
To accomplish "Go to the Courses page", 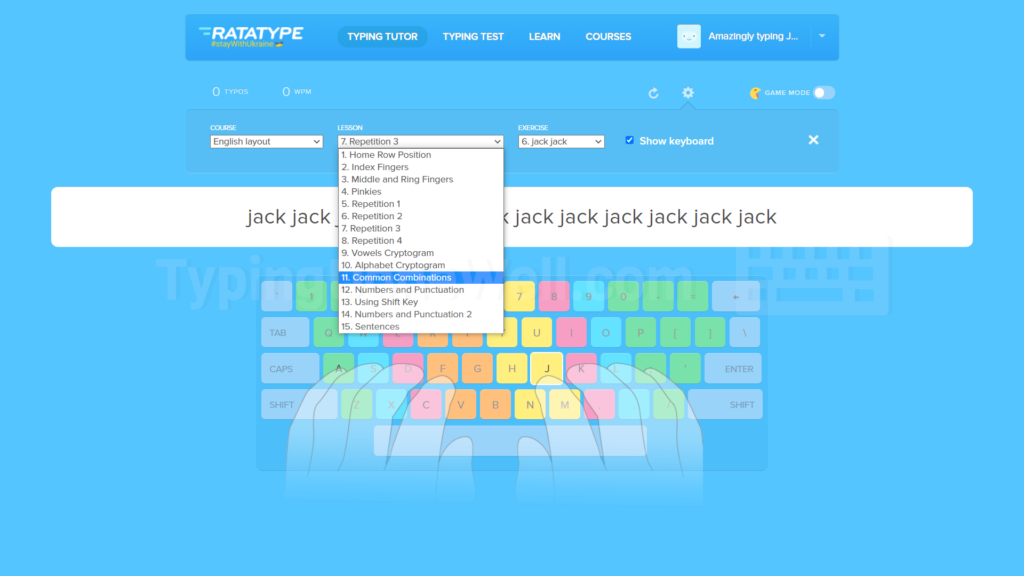I will click(608, 37).
